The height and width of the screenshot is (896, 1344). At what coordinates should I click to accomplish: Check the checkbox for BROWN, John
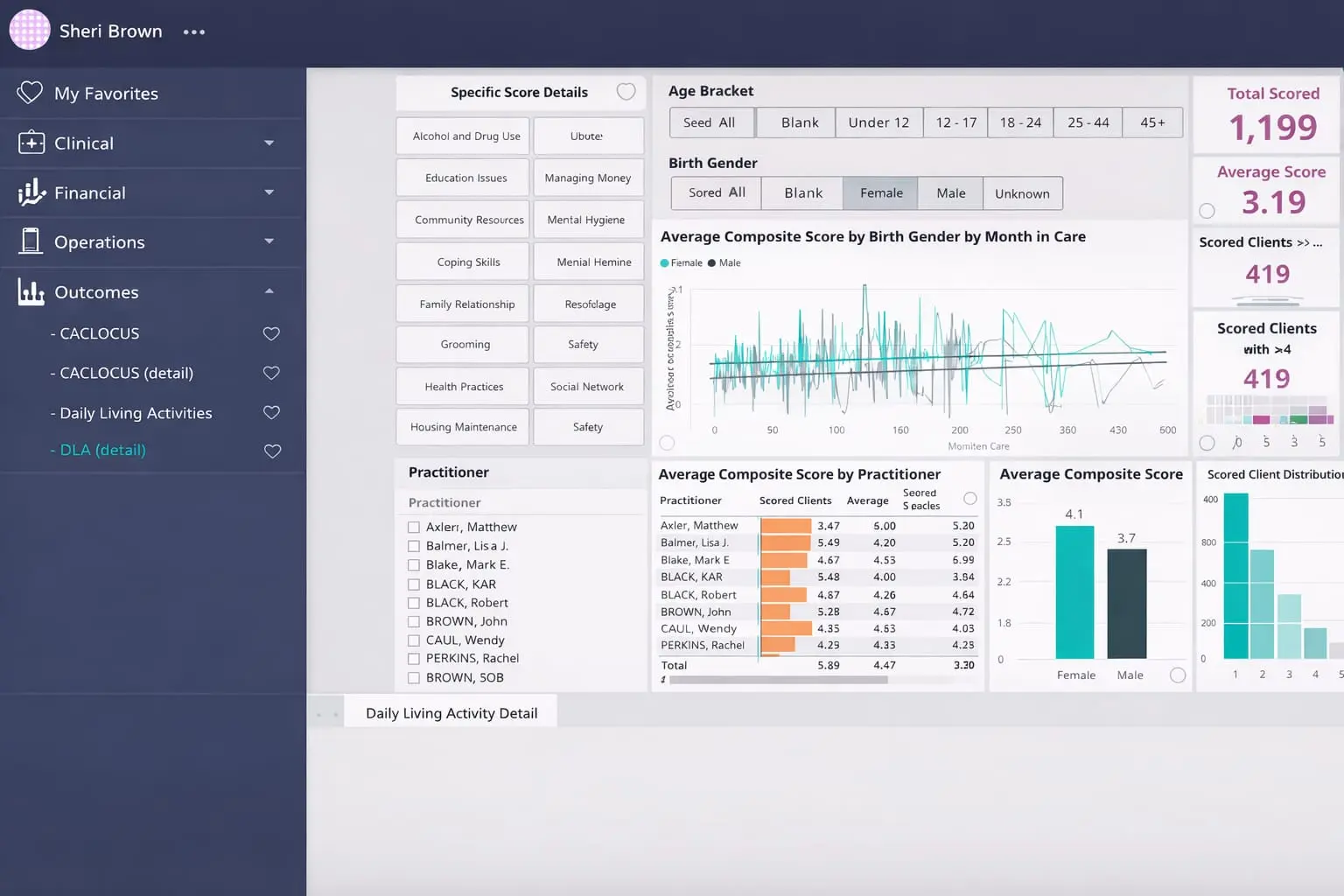pos(413,621)
